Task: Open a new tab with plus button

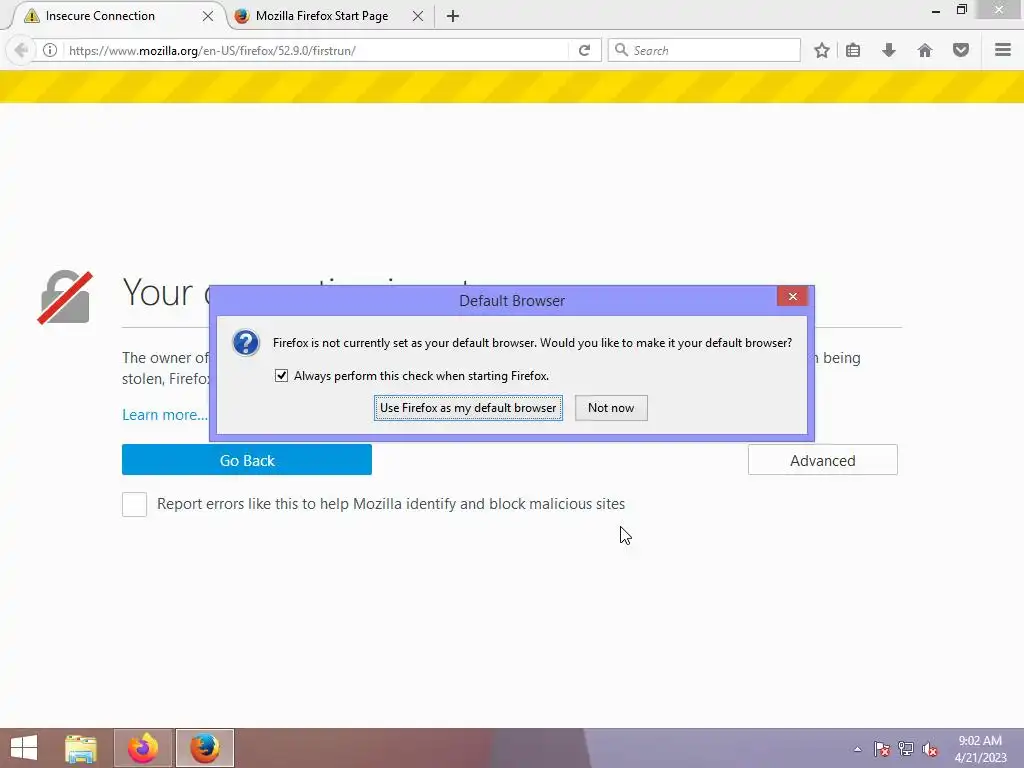Action: (x=453, y=16)
